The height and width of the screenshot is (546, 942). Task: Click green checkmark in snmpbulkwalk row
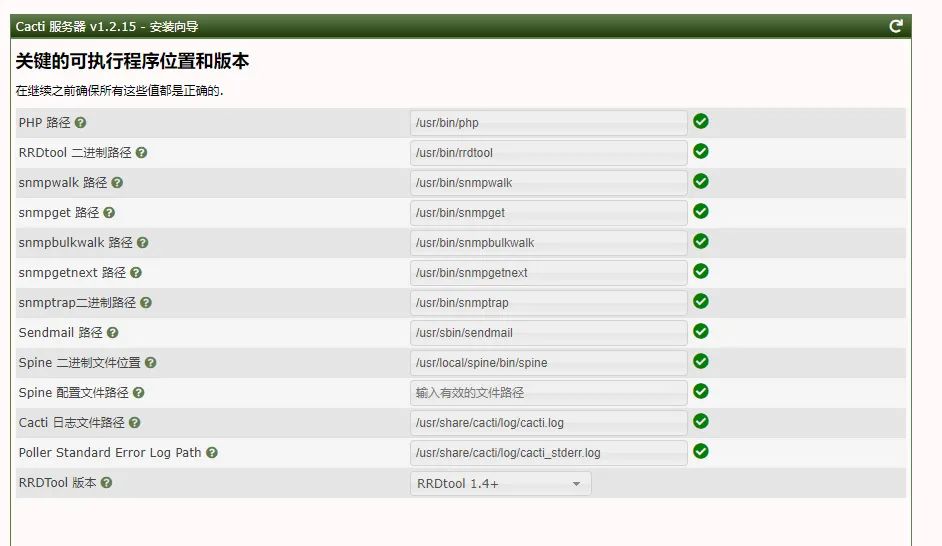tap(700, 241)
